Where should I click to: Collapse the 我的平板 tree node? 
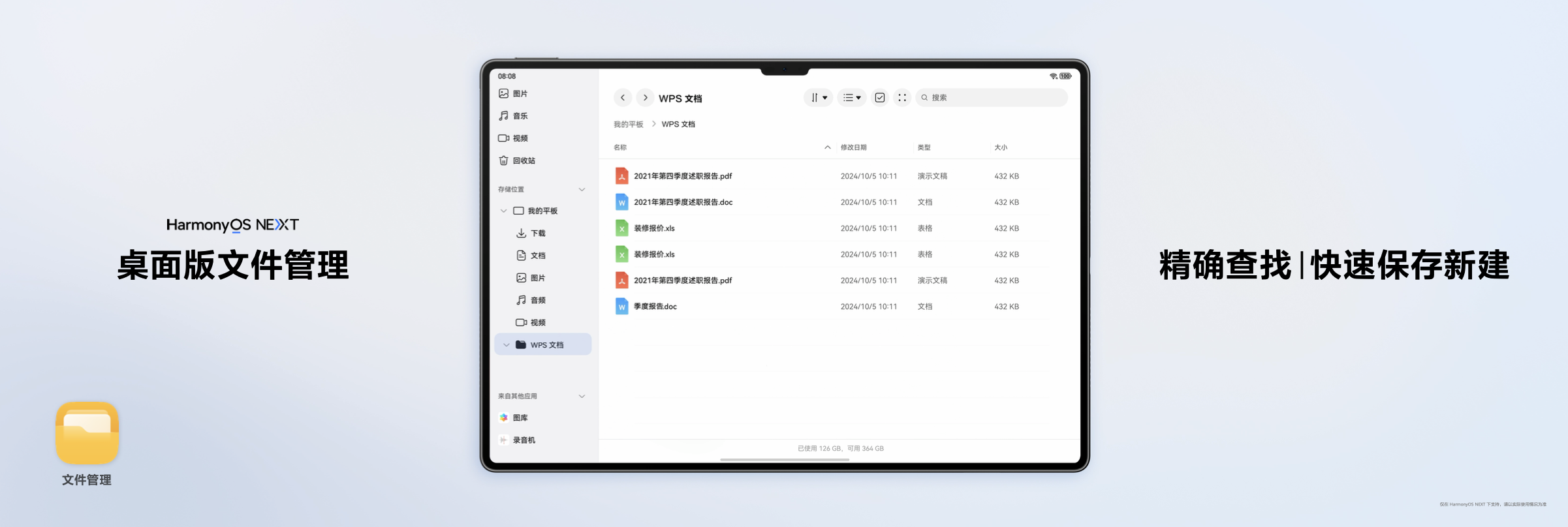tap(503, 211)
